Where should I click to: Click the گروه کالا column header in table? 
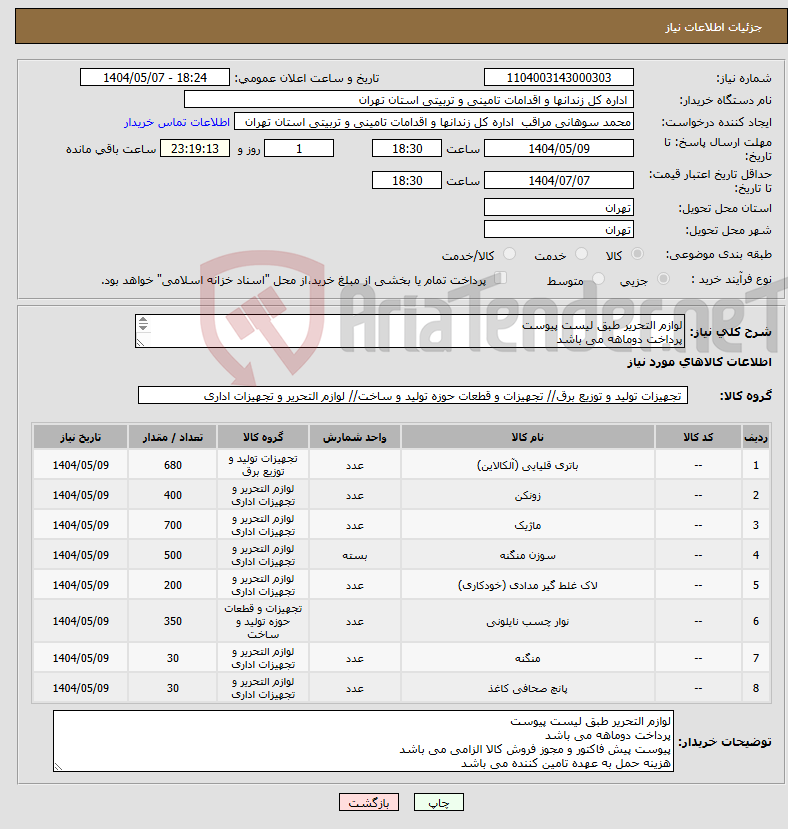[263, 437]
